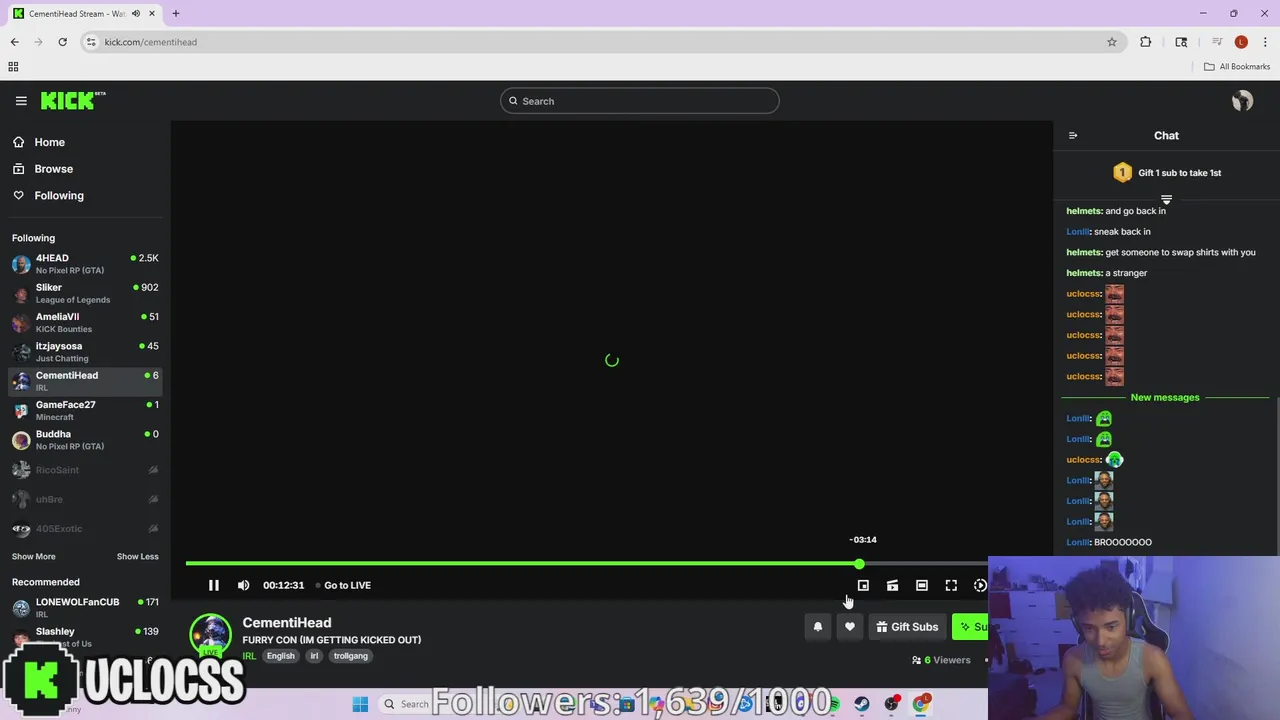Screen dimensions: 1280x720
Task: Open Steam from taskbar
Action: [862, 704]
